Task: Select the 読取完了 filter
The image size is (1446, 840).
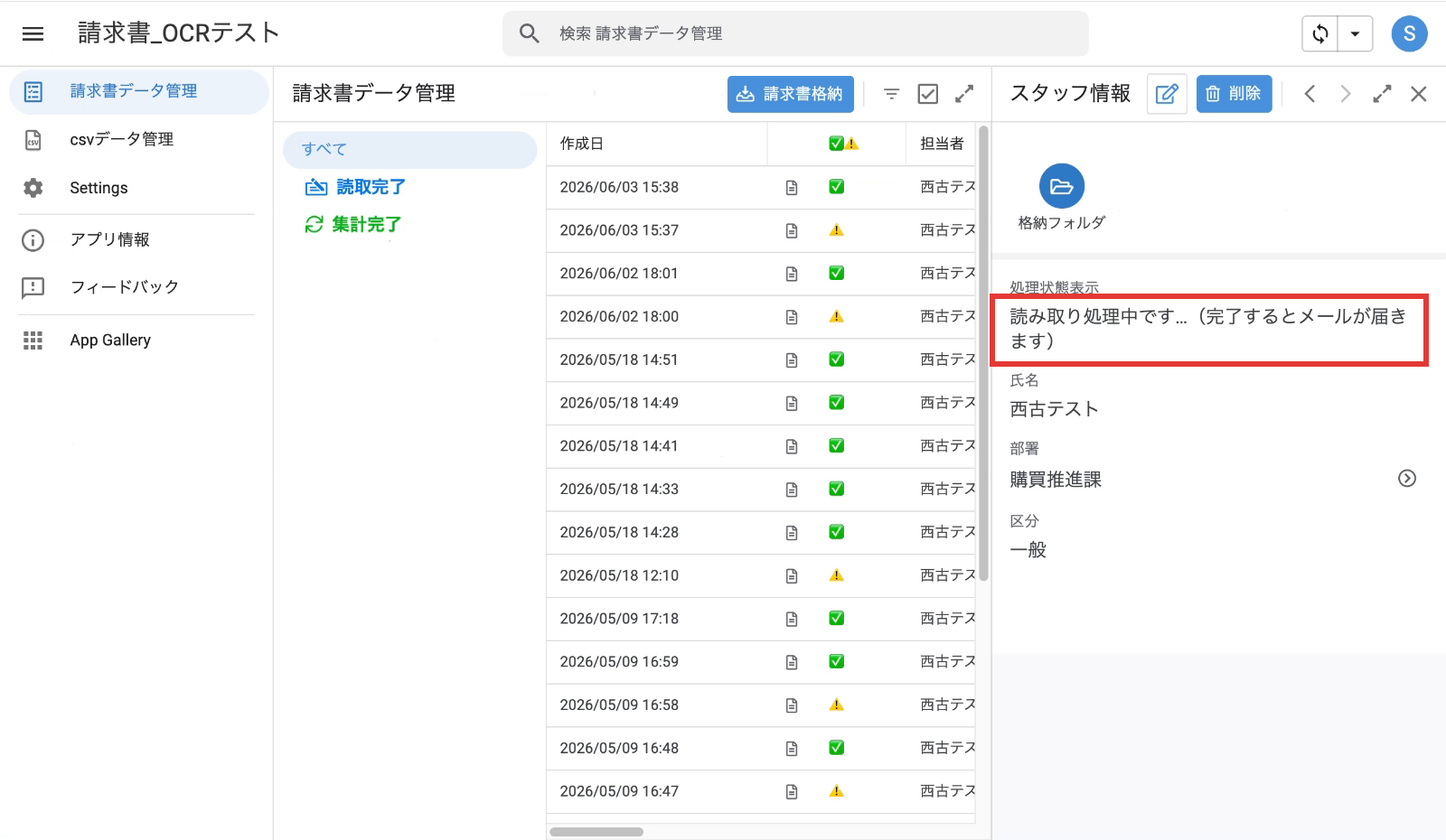Action: [x=355, y=187]
